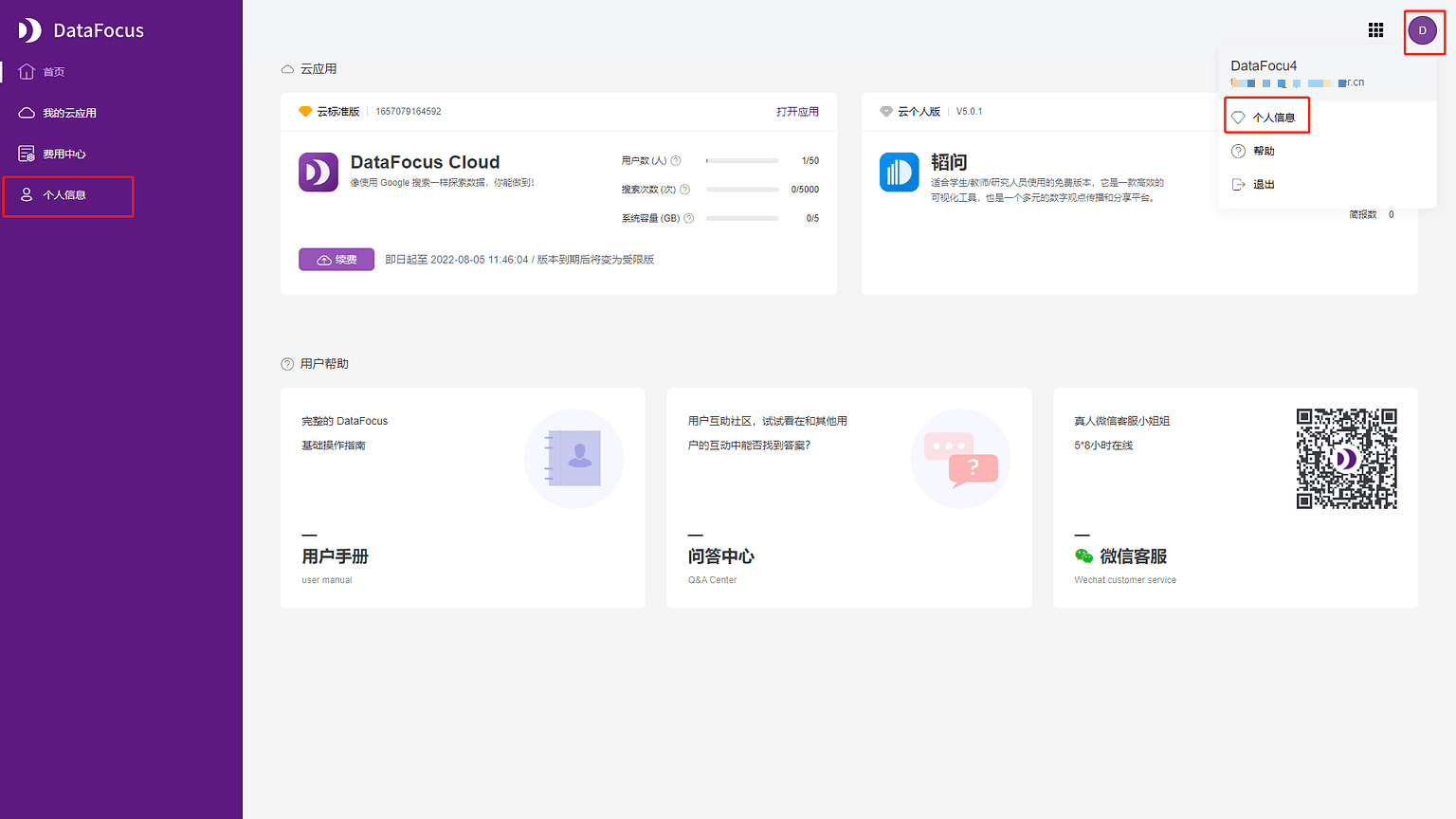The height and width of the screenshot is (819, 1456).
Task: Open the 微信客服 customer service card
Action: point(1235,498)
